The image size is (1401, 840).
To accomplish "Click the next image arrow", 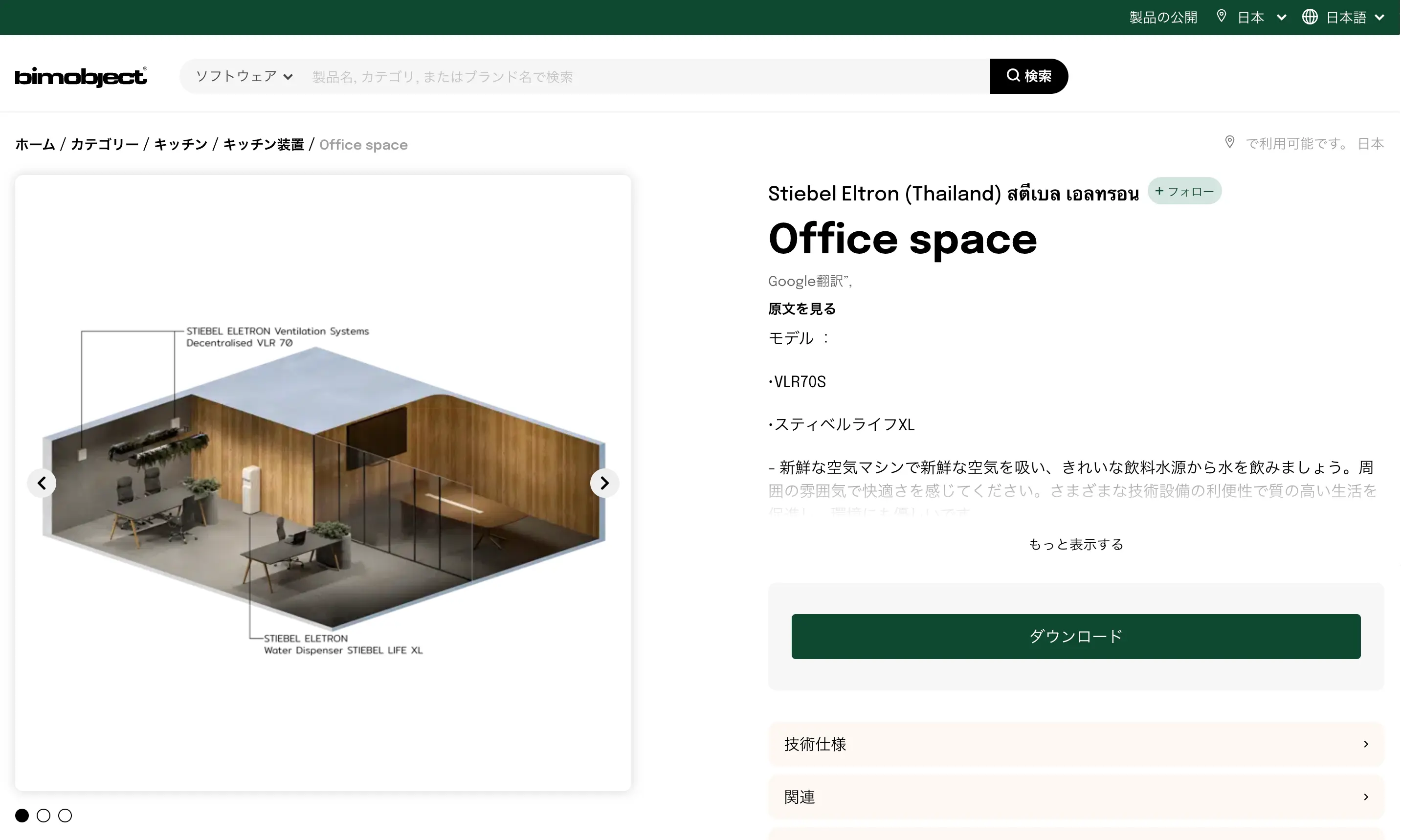I will tap(604, 483).
